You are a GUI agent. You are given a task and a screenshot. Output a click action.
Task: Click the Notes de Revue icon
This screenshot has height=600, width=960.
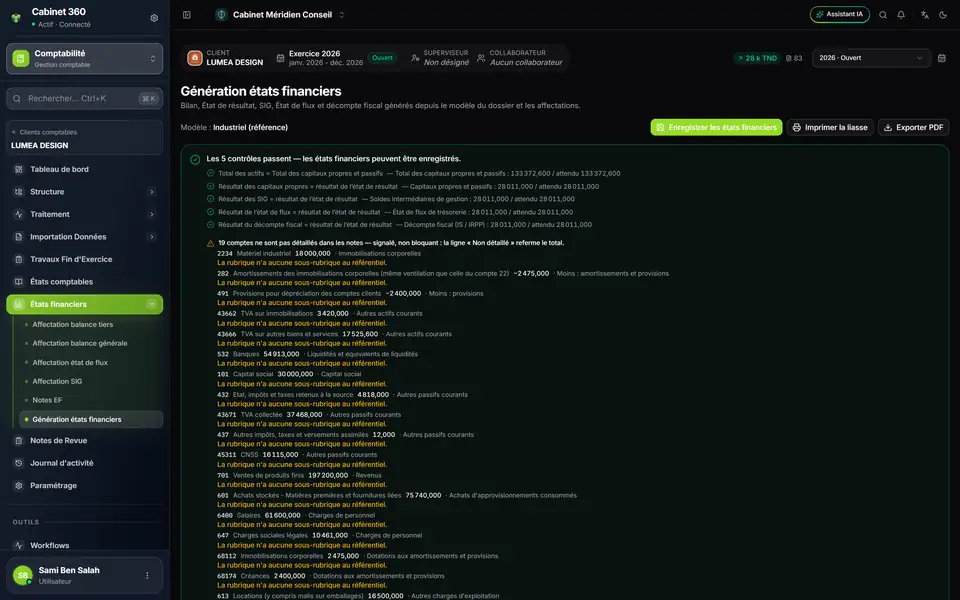18,441
